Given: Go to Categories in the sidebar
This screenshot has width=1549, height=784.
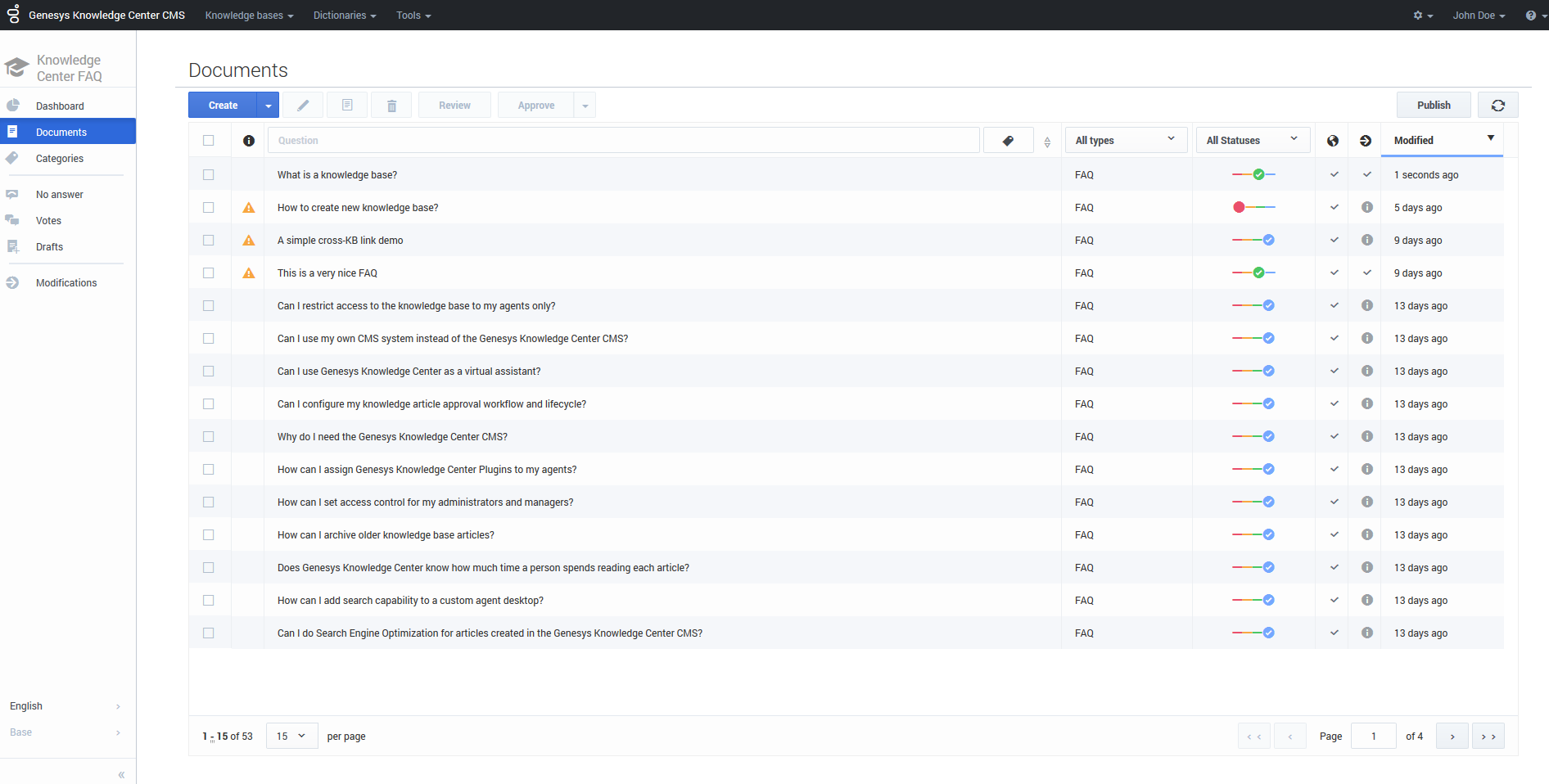Looking at the screenshot, I should tap(60, 159).
